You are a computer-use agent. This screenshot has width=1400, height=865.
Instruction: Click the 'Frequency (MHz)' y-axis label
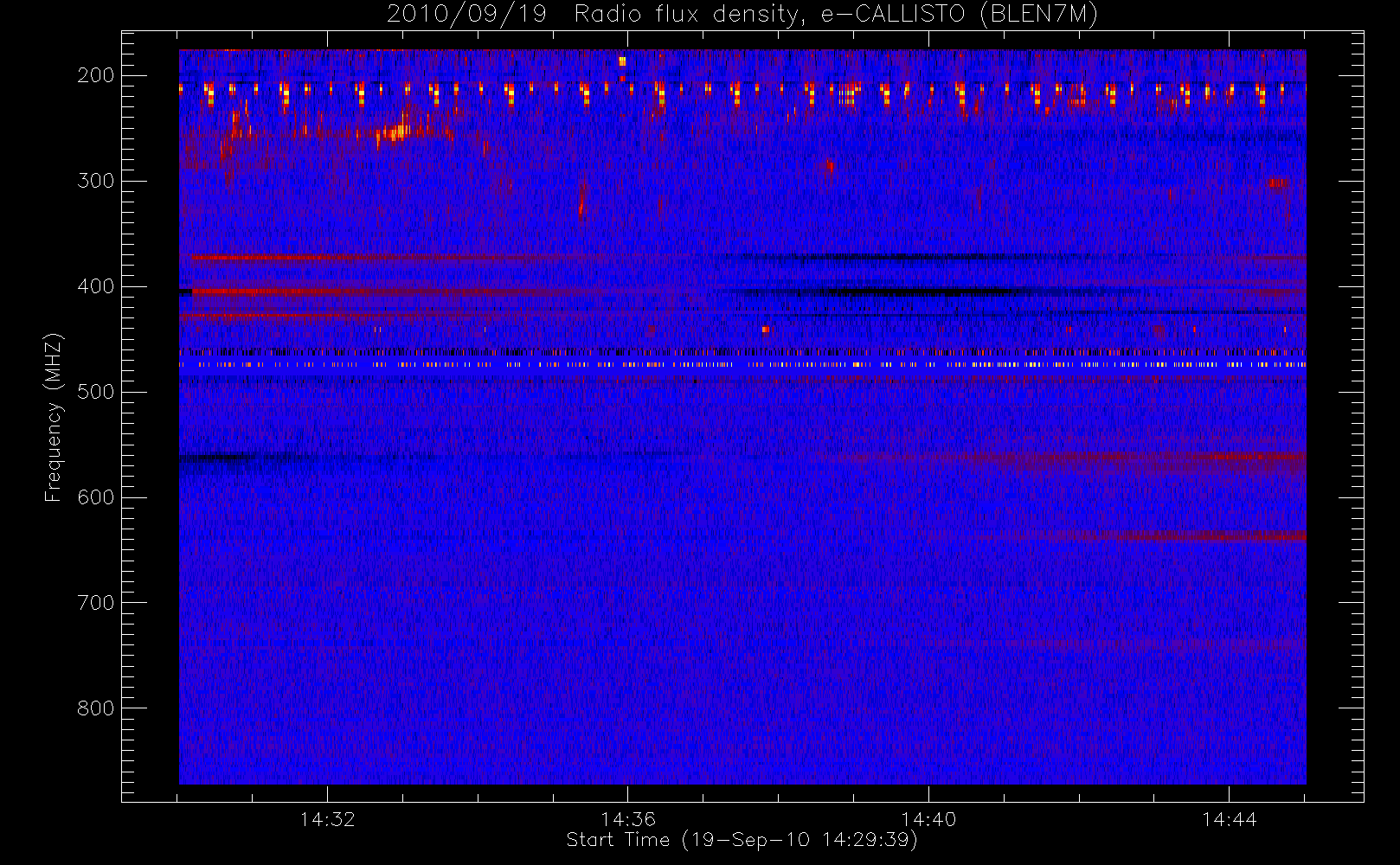pyautogui.click(x=54, y=417)
